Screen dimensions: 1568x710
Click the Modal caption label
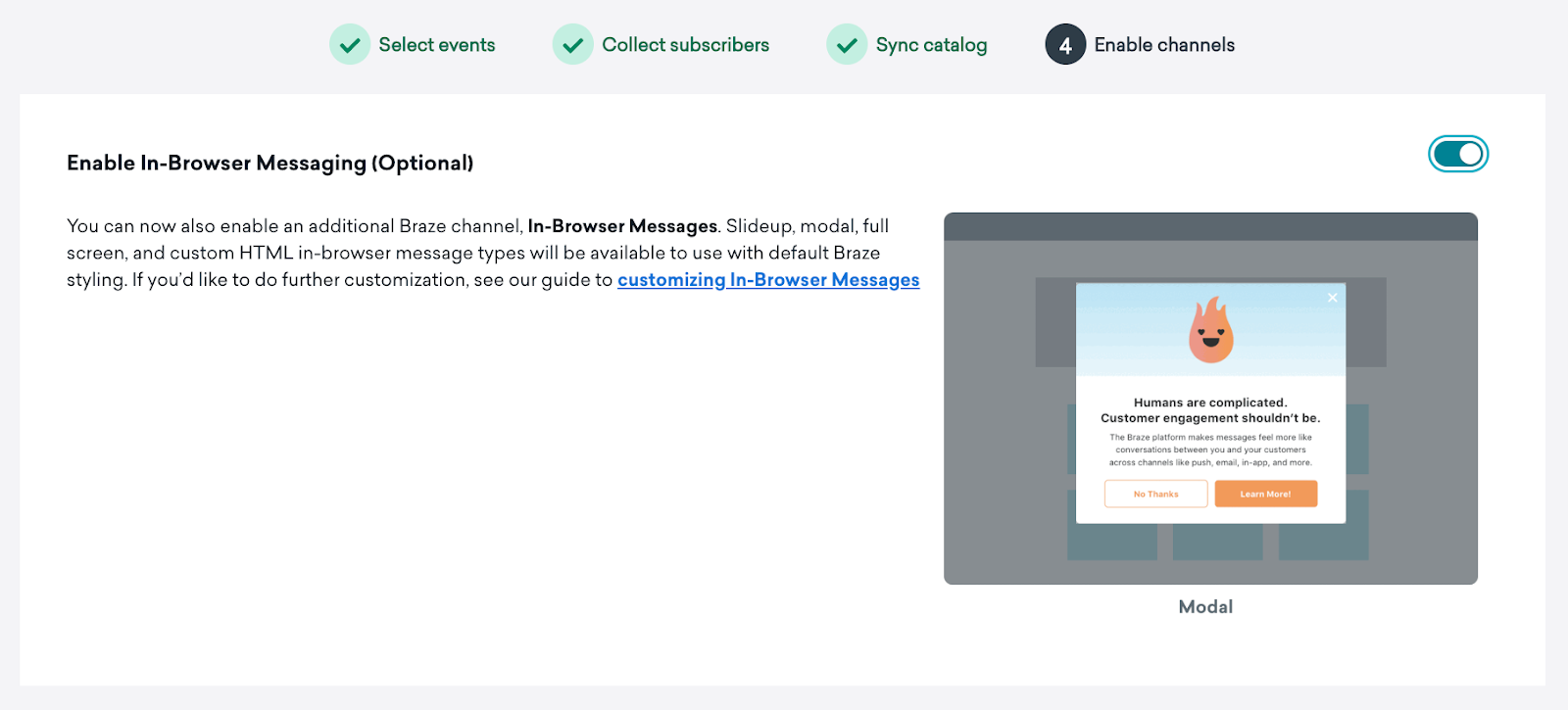1205,607
